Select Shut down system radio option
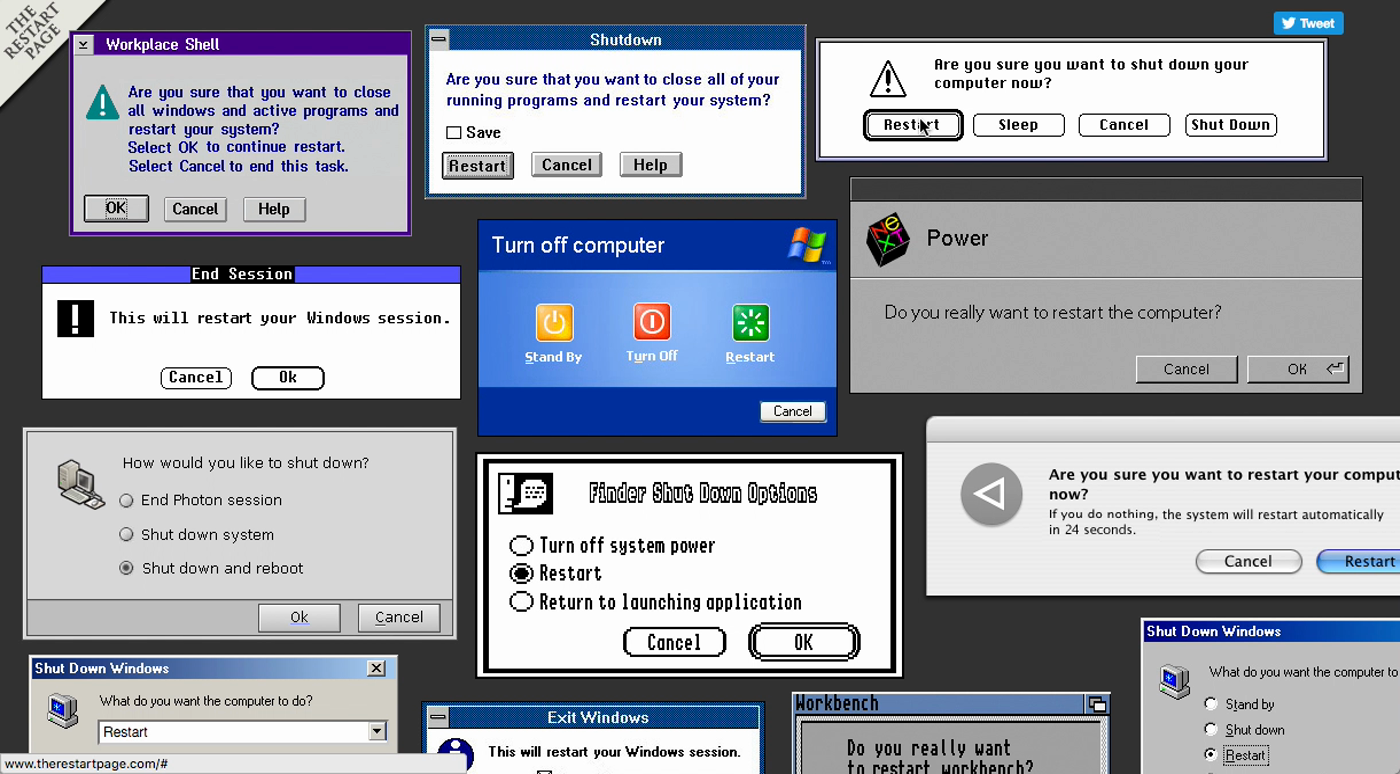 click(x=126, y=534)
